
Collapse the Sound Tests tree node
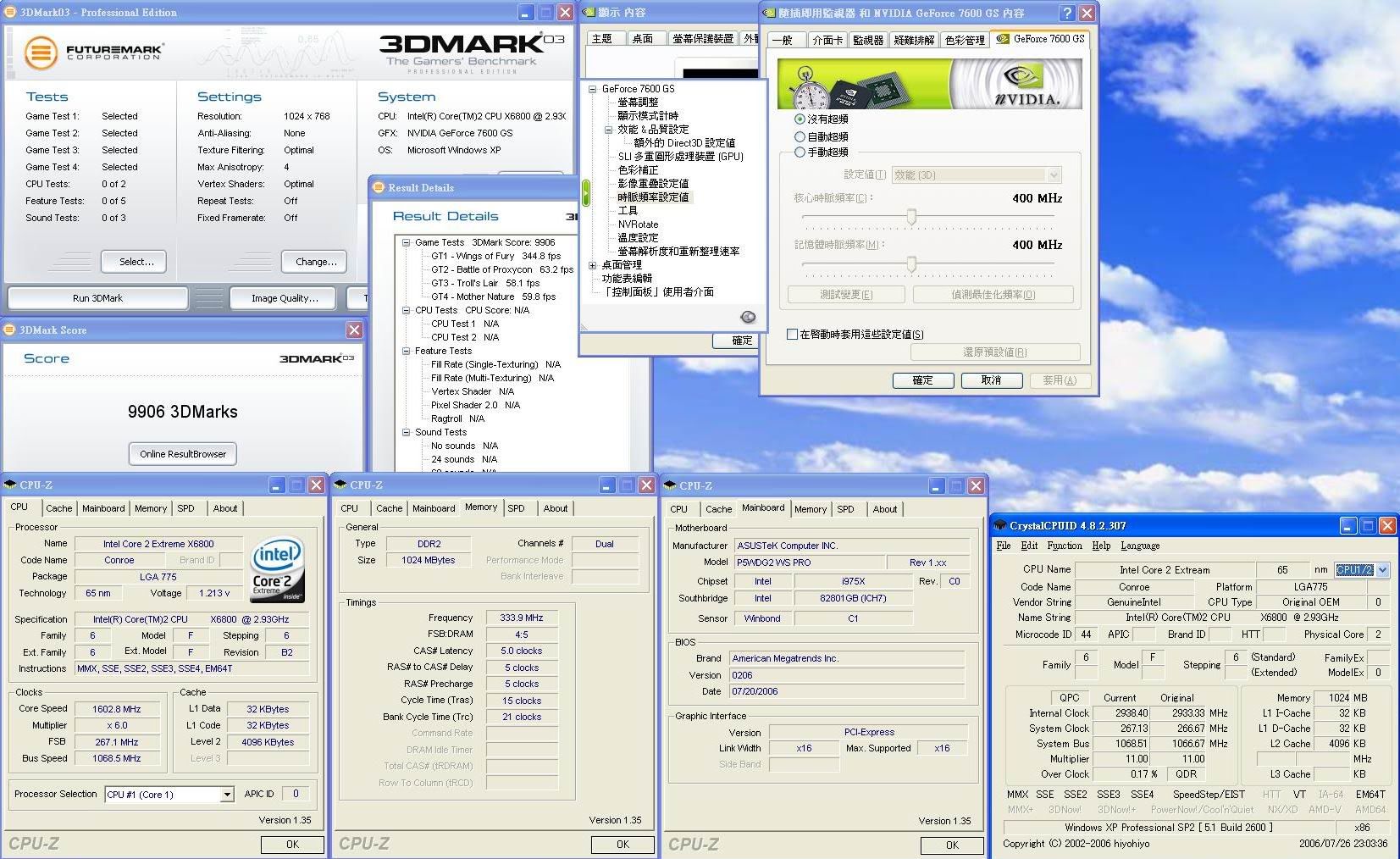[407, 432]
